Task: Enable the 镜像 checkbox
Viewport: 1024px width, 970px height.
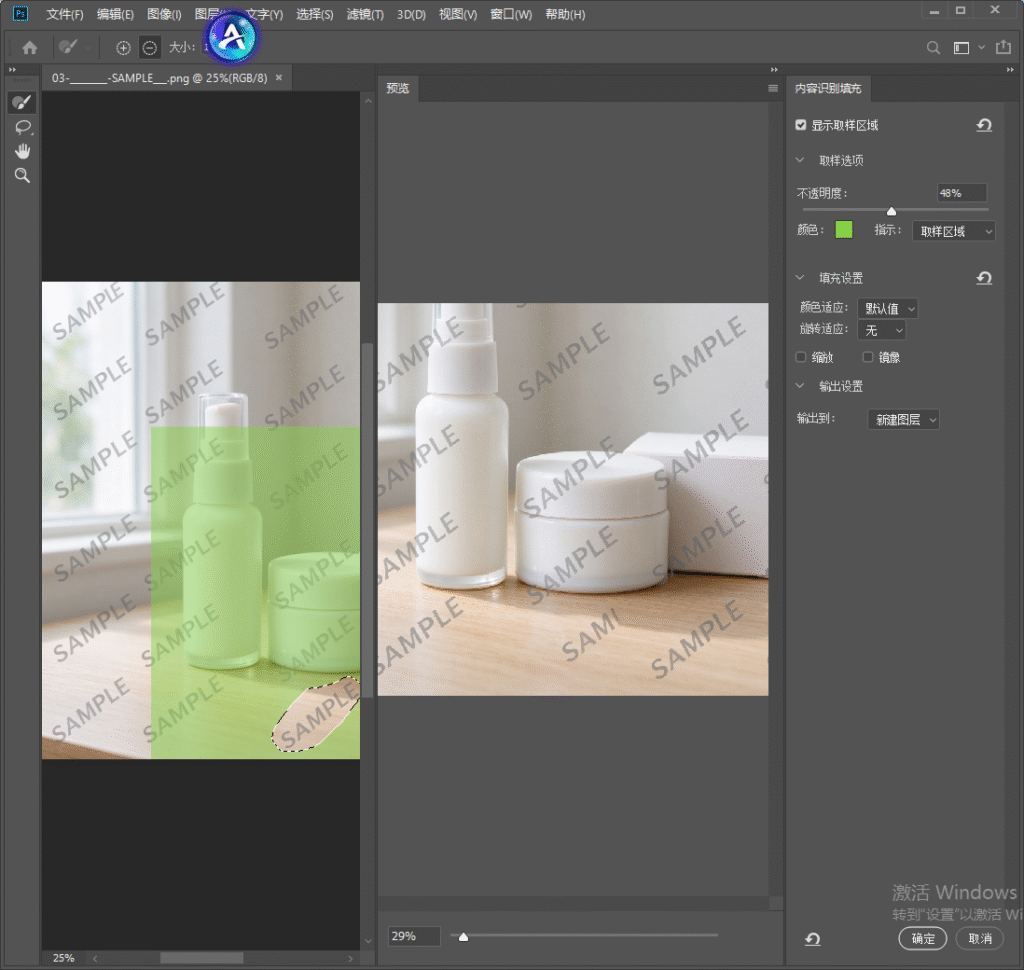Action: point(867,357)
